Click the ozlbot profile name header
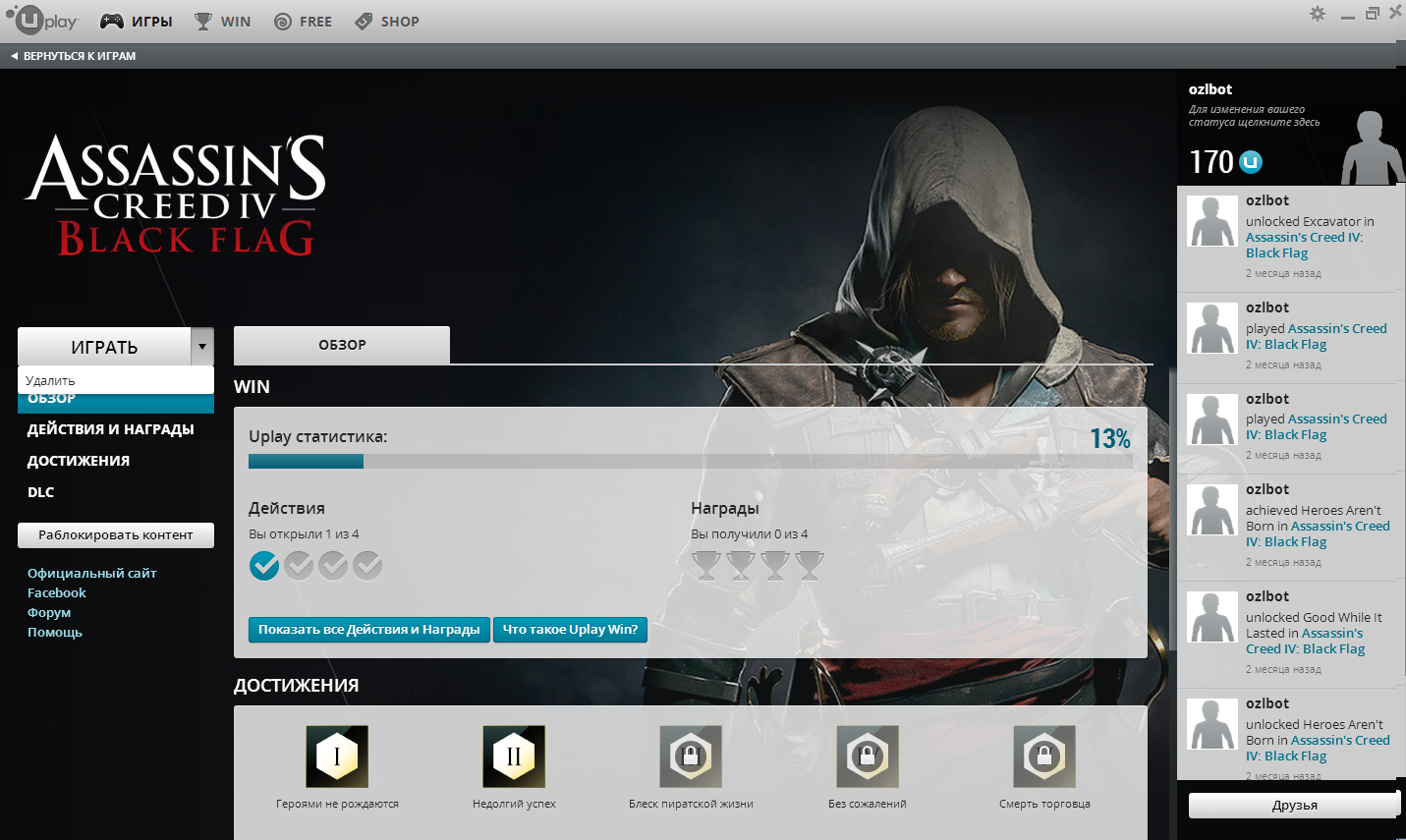This screenshot has height=840, width=1406. (x=1210, y=89)
